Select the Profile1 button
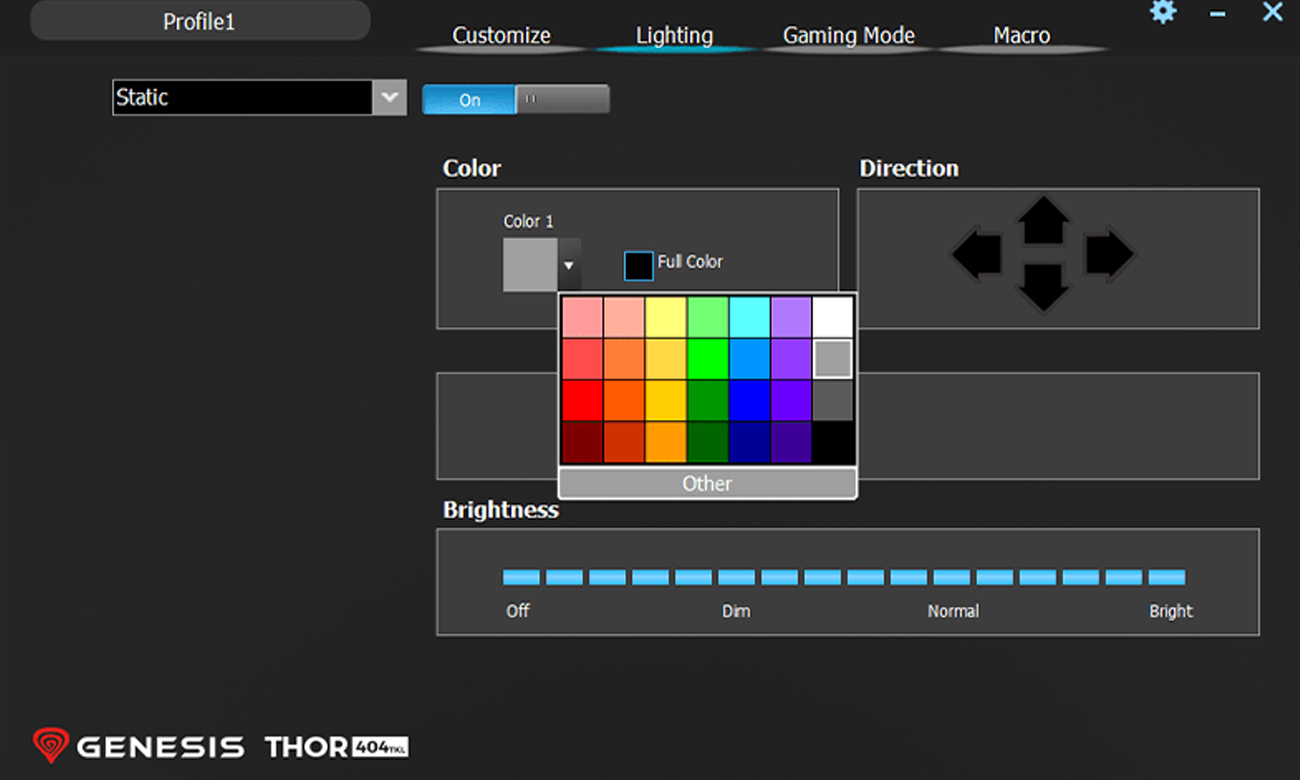The image size is (1300, 780). pos(199,20)
